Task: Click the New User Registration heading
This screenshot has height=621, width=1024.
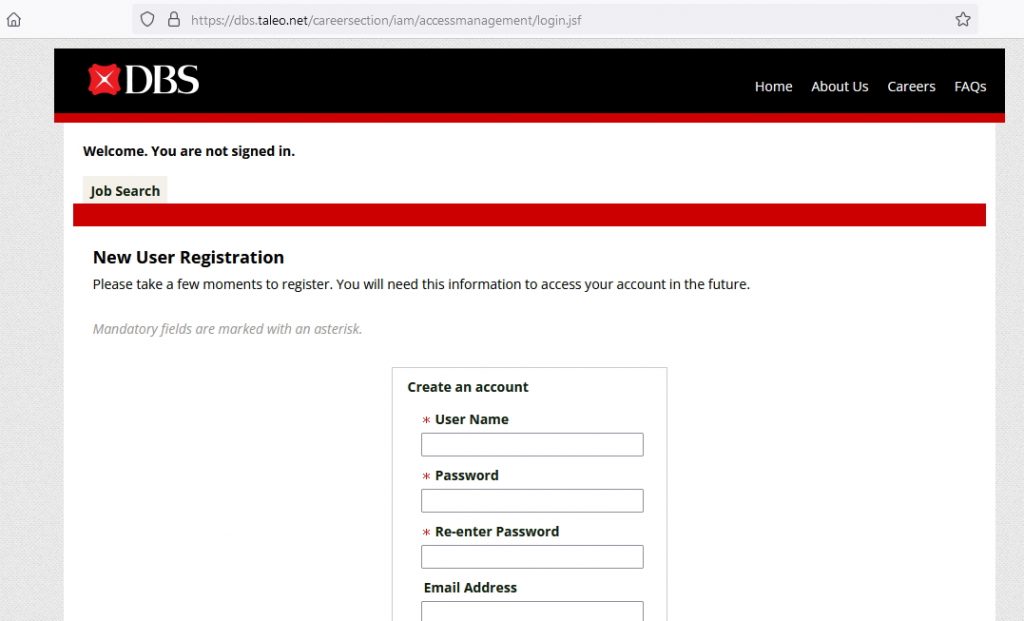Action: point(188,258)
